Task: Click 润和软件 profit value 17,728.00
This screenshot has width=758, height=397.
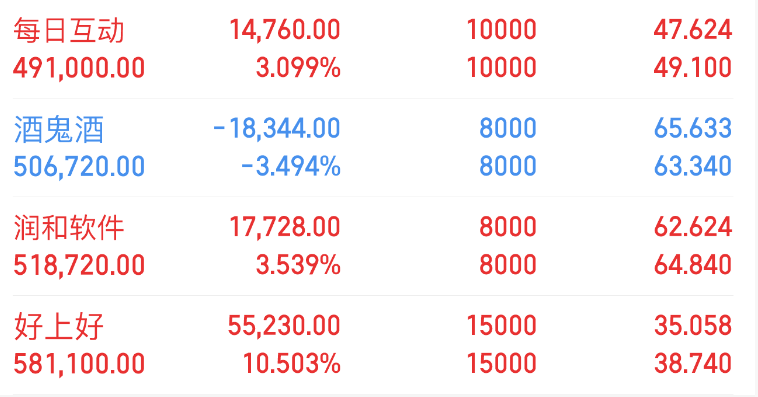Action: click(285, 227)
